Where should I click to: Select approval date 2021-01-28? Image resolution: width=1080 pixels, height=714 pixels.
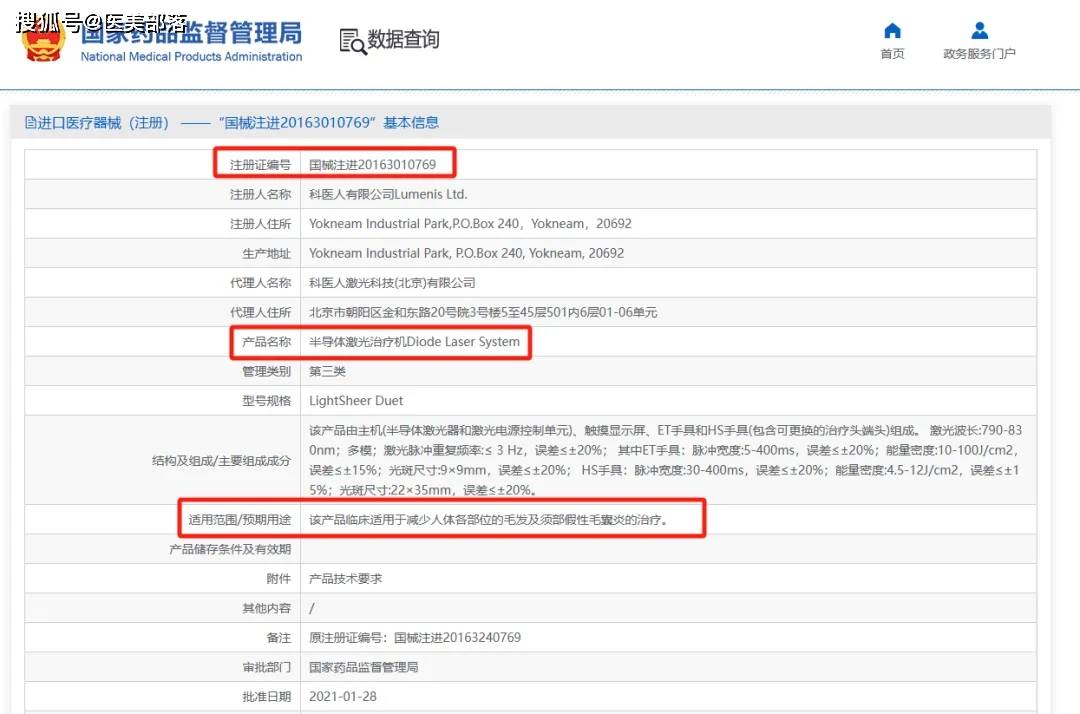(342, 696)
